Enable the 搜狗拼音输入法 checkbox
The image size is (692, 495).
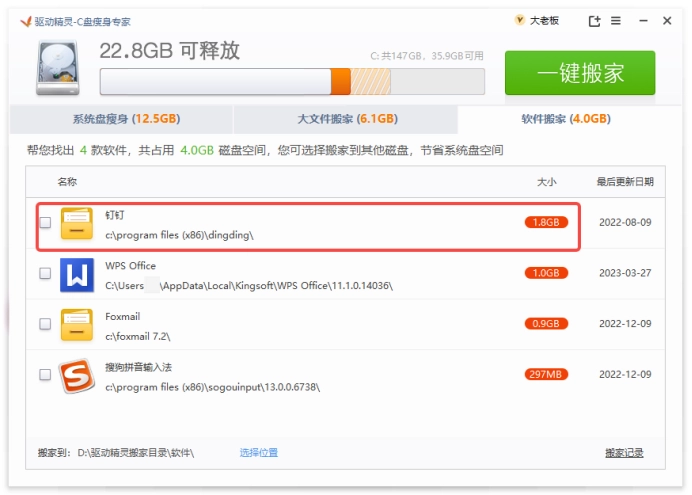pyautogui.click(x=45, y=375)
